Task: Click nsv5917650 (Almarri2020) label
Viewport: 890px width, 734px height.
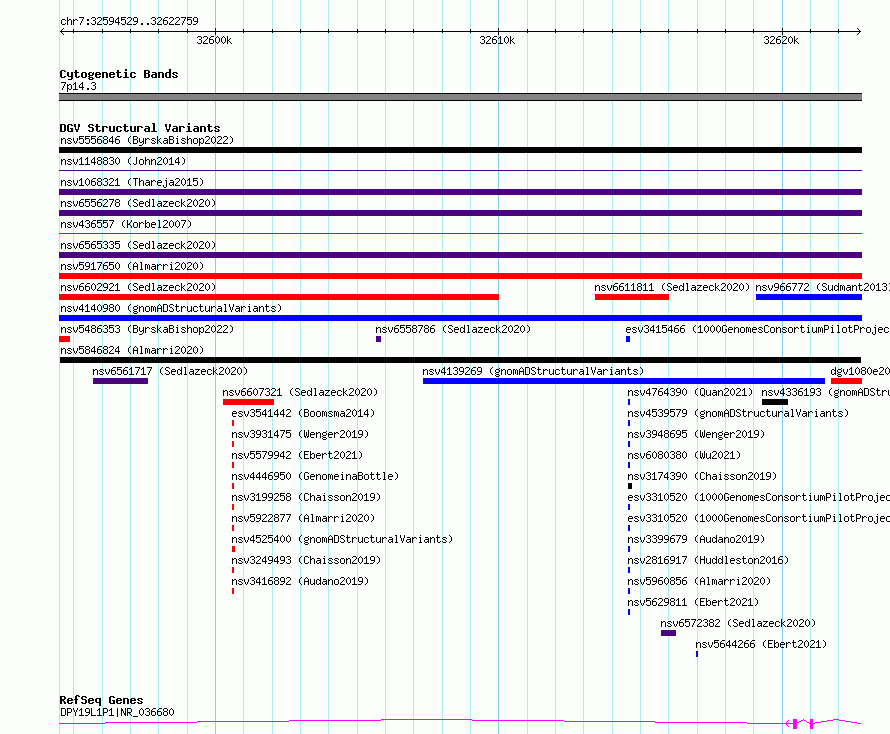Action: (132, 266)
